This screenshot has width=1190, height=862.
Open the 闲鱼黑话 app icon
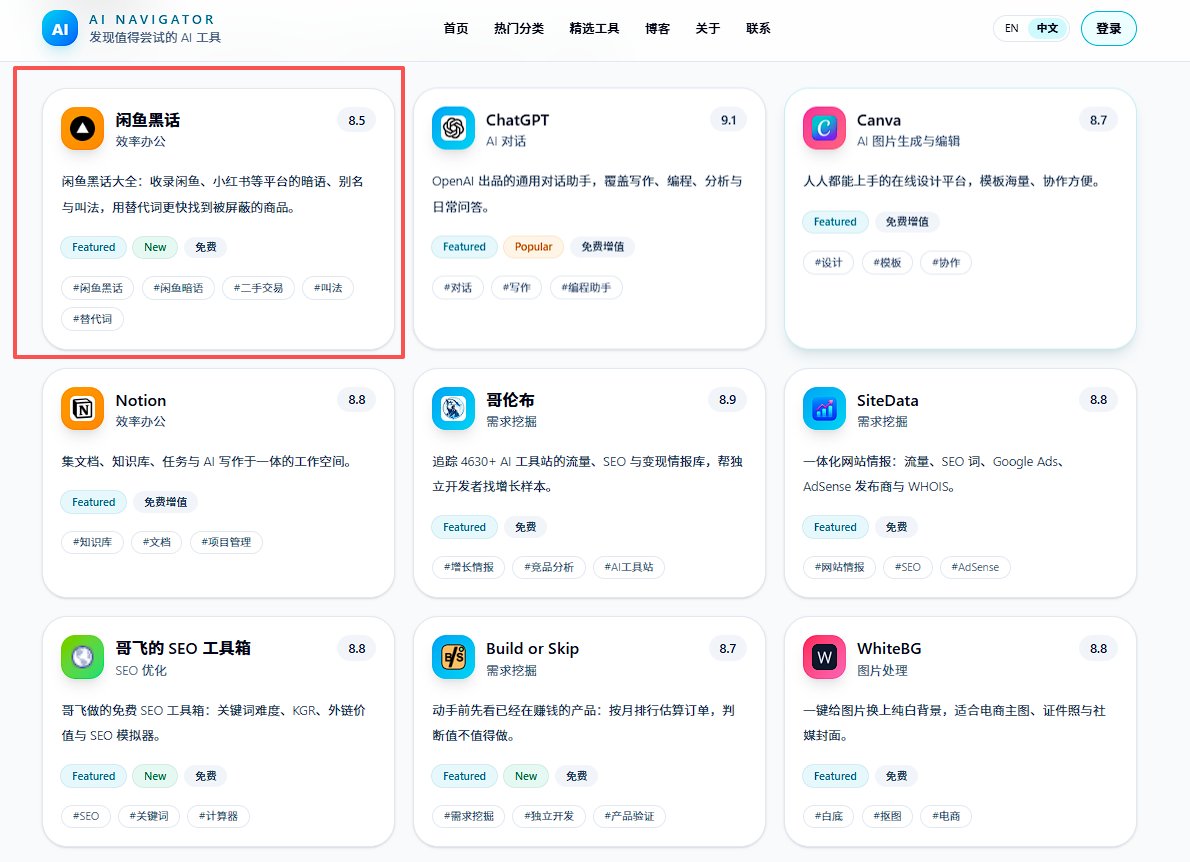pos(82,128)
